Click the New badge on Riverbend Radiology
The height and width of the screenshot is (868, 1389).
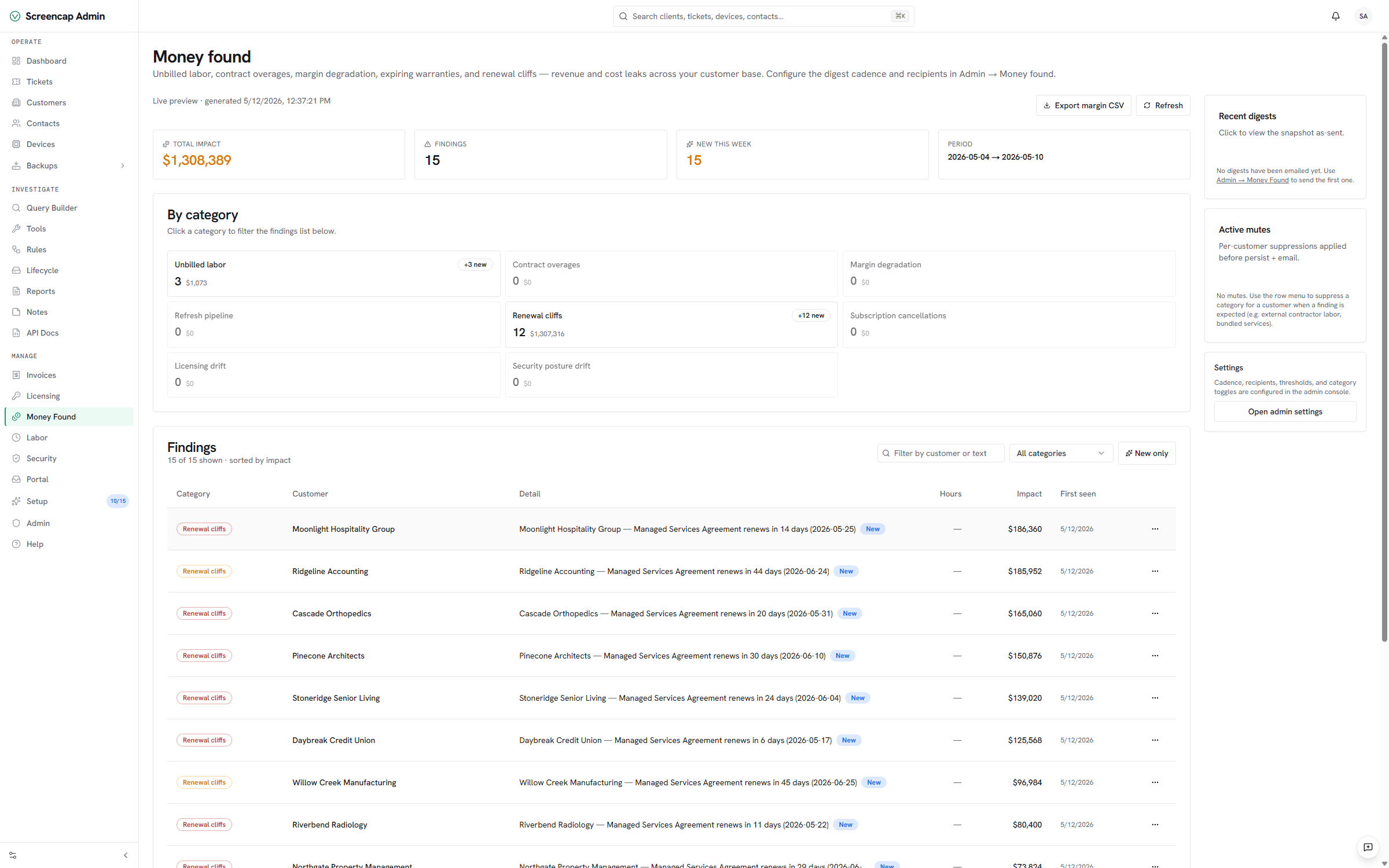coord(846,825)
